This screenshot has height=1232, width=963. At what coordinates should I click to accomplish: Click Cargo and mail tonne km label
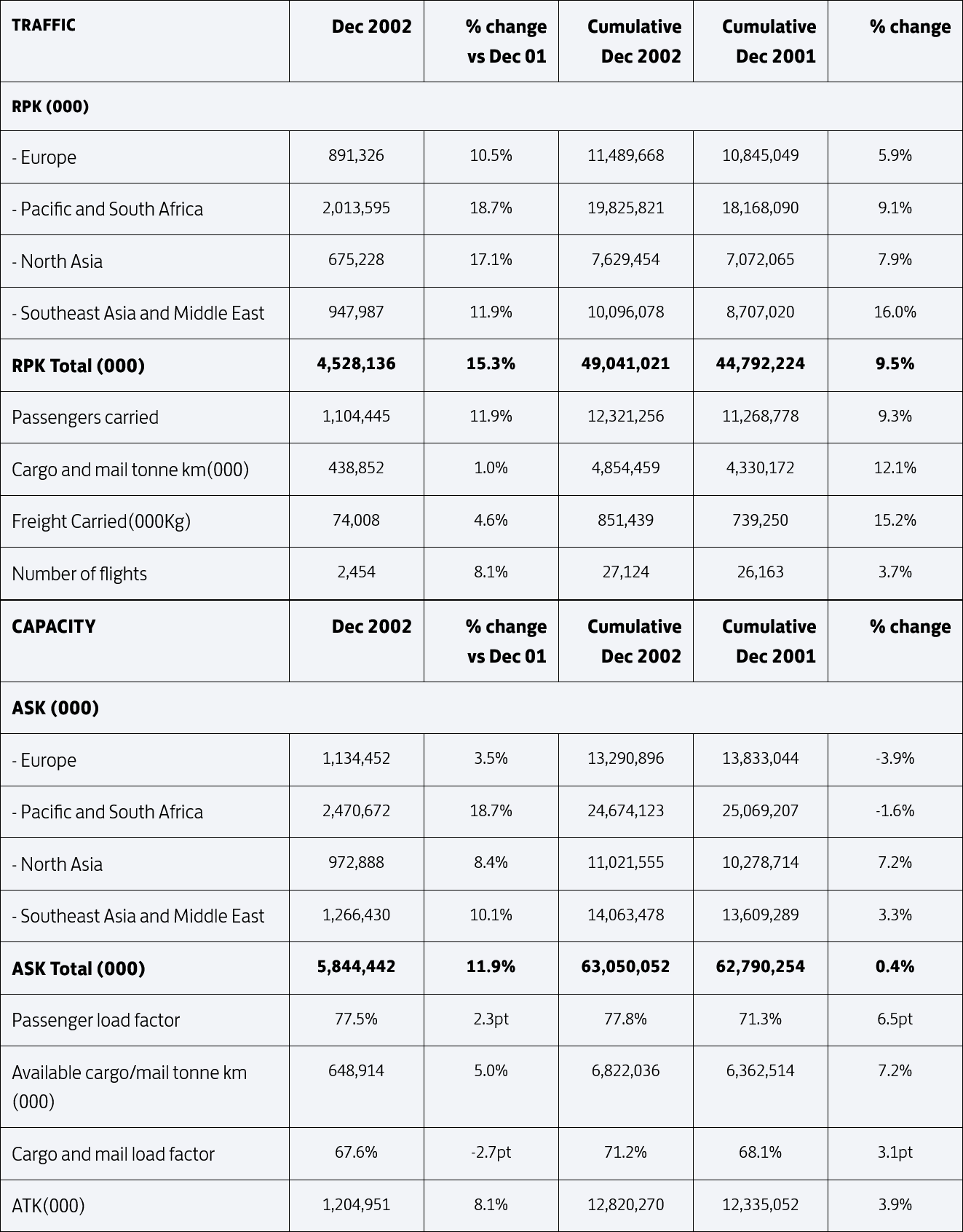point(130,470)
